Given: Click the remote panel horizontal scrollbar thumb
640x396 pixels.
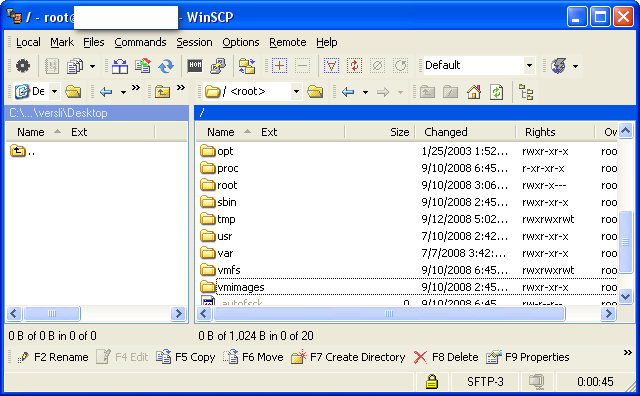Looking at the screenshot, I should tap(389, 314).
